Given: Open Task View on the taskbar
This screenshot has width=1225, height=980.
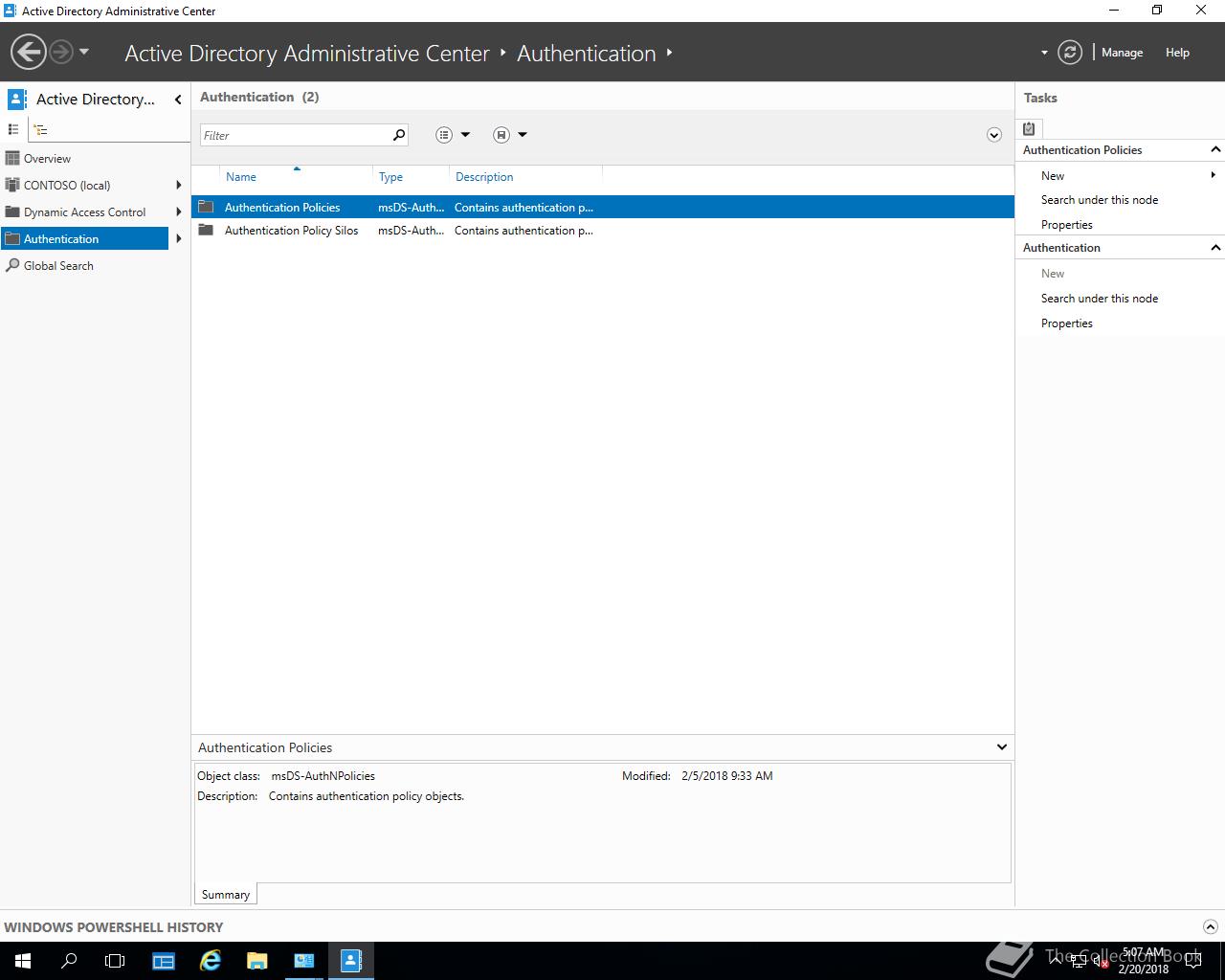Looking at the screenshot, I should (115, 961).
